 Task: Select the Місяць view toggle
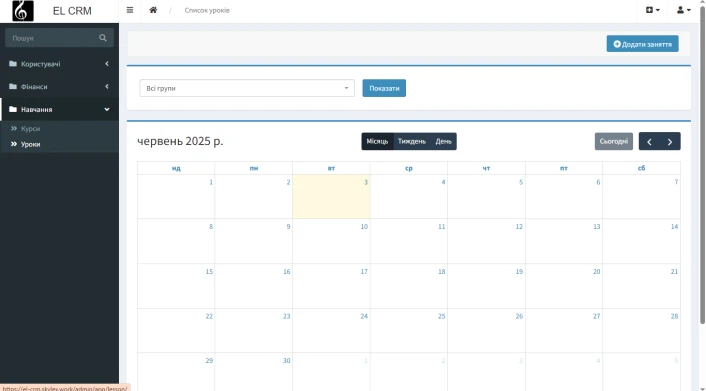(377, 141)
